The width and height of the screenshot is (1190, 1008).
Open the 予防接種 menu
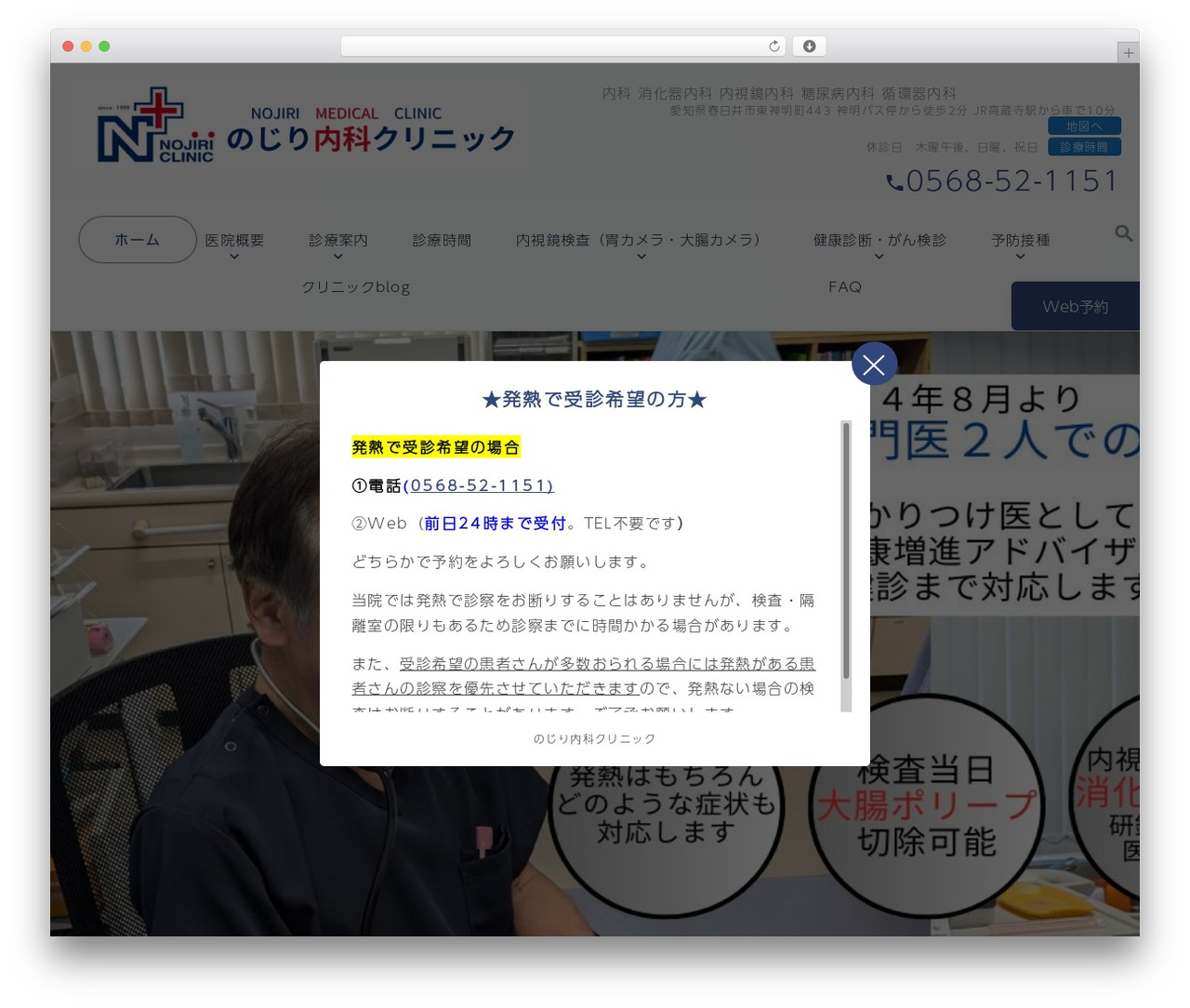(x=1020, y=240)
